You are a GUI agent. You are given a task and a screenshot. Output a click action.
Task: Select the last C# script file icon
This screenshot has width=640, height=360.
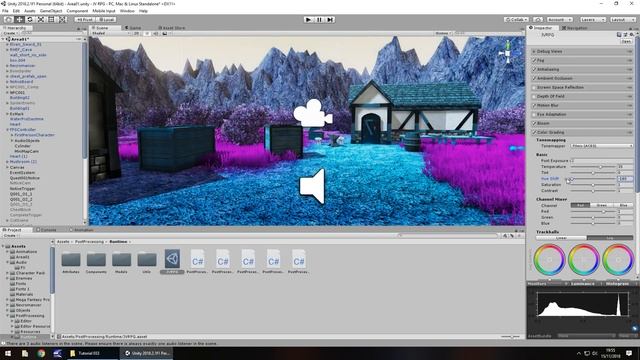(x=299, y=259)
